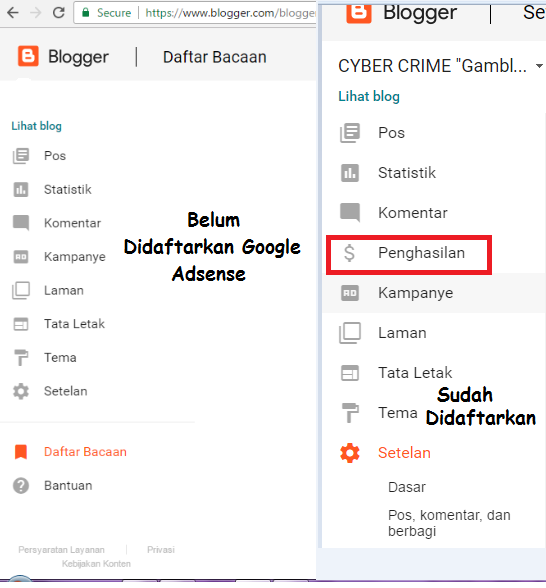The image size is (546, 588).
Task: Open Komentar in left sidebar
Action: (x=72, y=223)
